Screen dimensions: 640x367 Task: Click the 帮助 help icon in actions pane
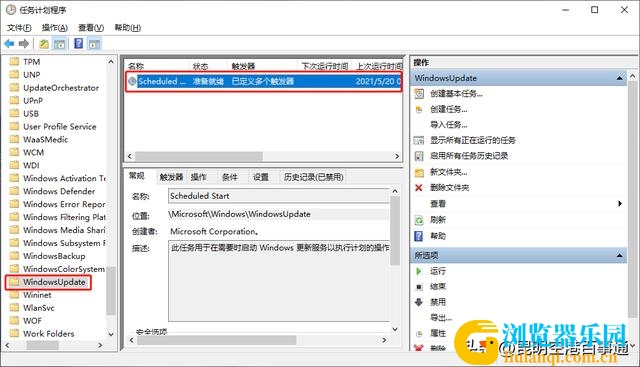coord(418,236)
